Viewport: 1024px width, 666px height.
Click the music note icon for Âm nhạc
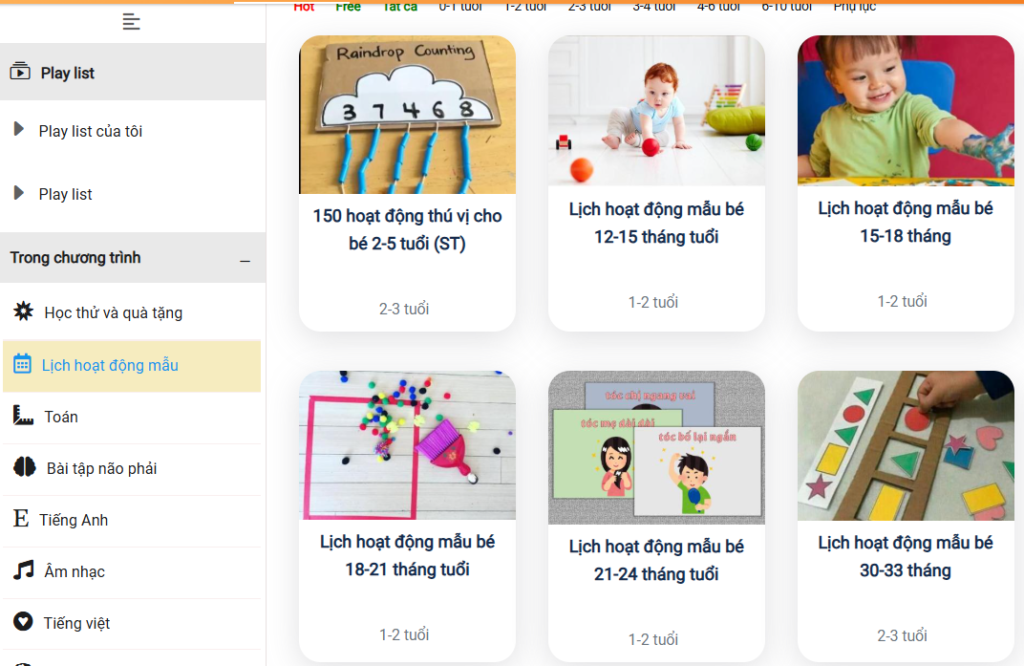coord(24,570)
